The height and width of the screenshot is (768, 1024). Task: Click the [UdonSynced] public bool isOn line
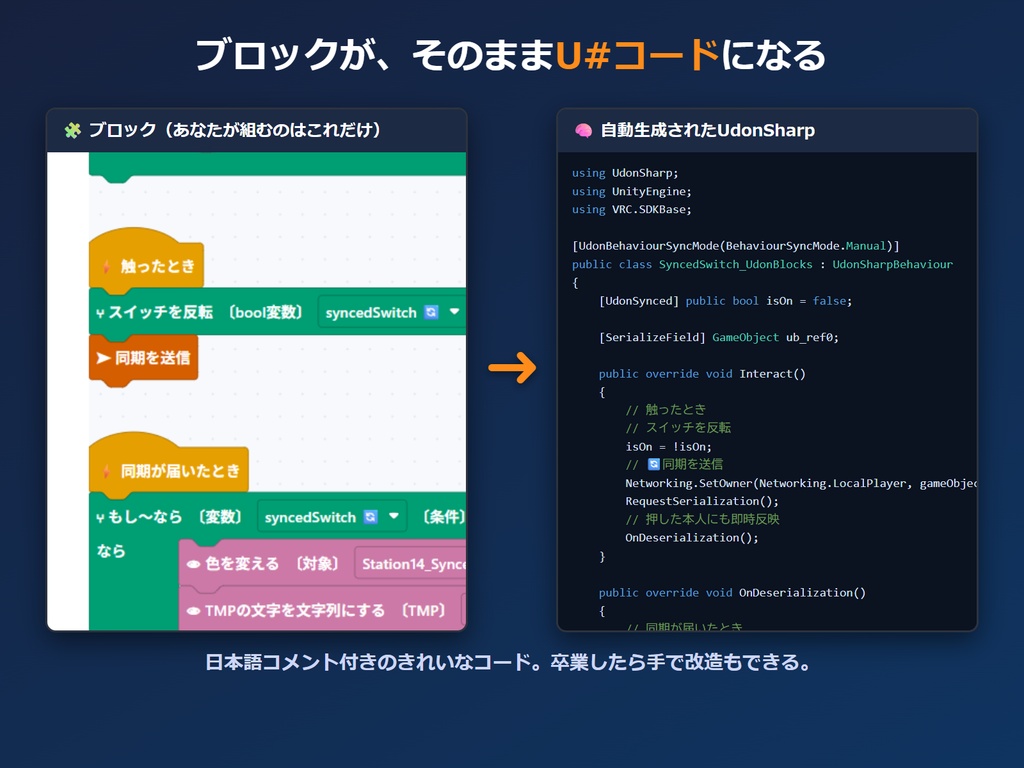point(726,301)
